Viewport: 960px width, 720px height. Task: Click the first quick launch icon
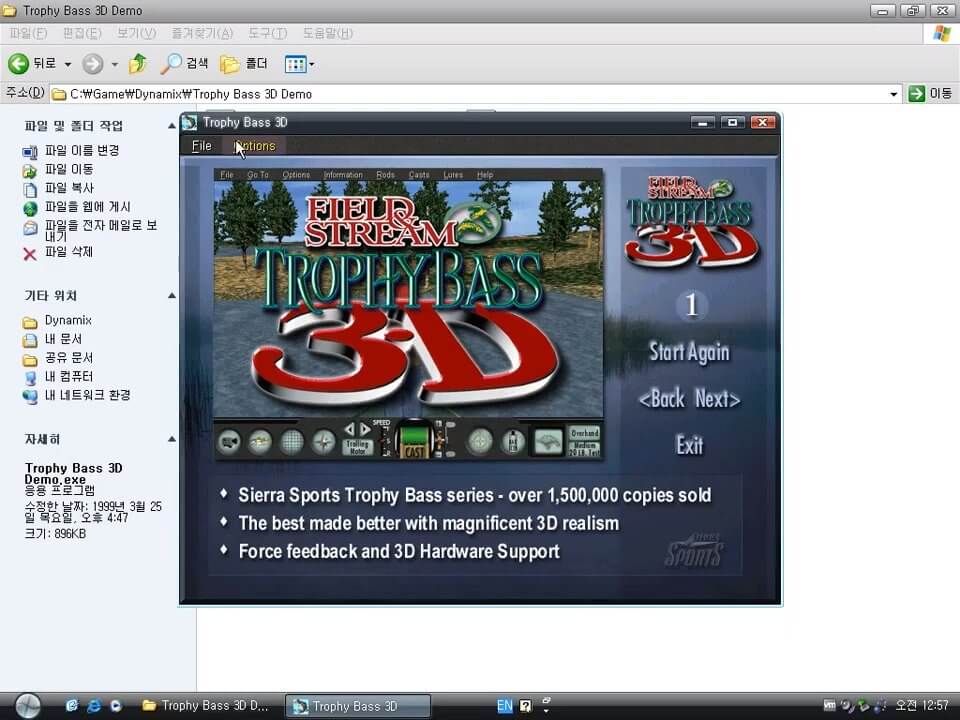click(x=72, y=706)
